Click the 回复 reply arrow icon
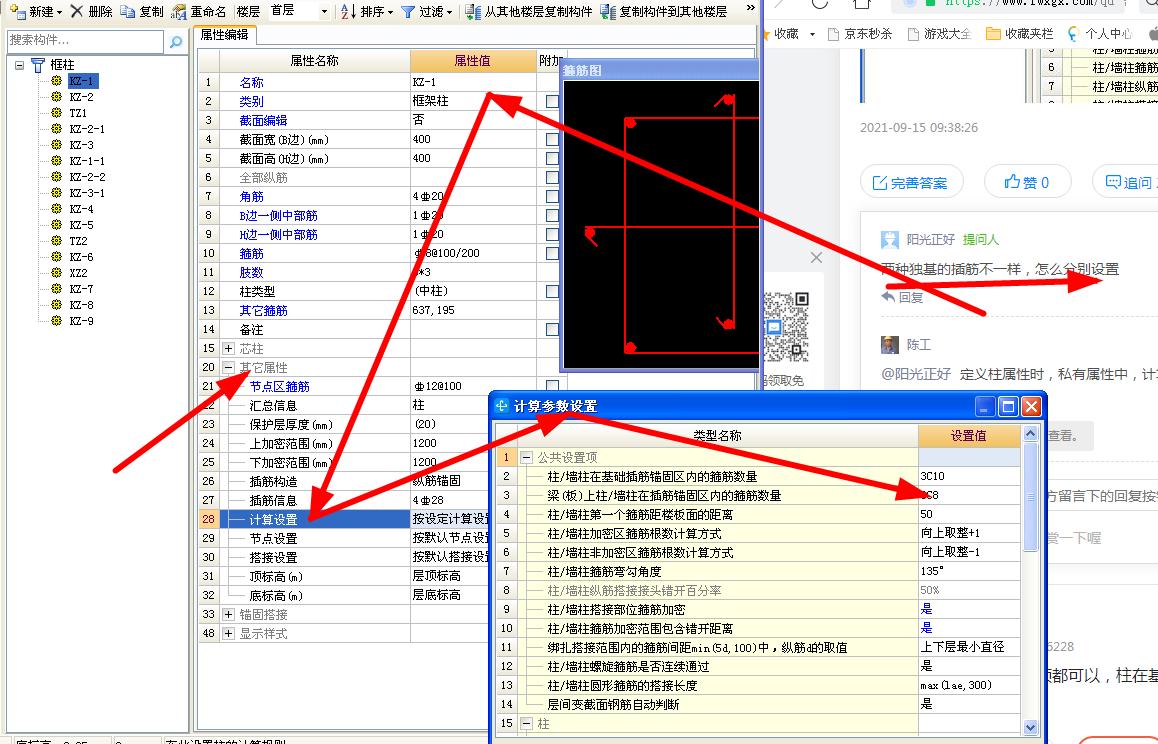The width and height of the screenshot is (1158, 744). [x=888, y=296]
